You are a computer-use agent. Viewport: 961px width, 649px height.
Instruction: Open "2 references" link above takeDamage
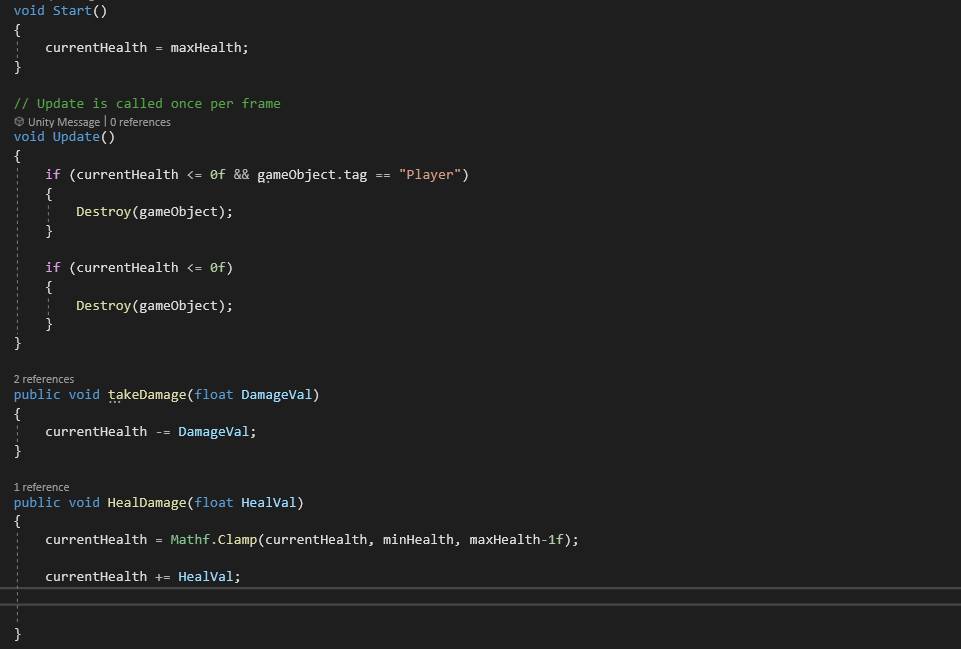click(x=44, y=379)
